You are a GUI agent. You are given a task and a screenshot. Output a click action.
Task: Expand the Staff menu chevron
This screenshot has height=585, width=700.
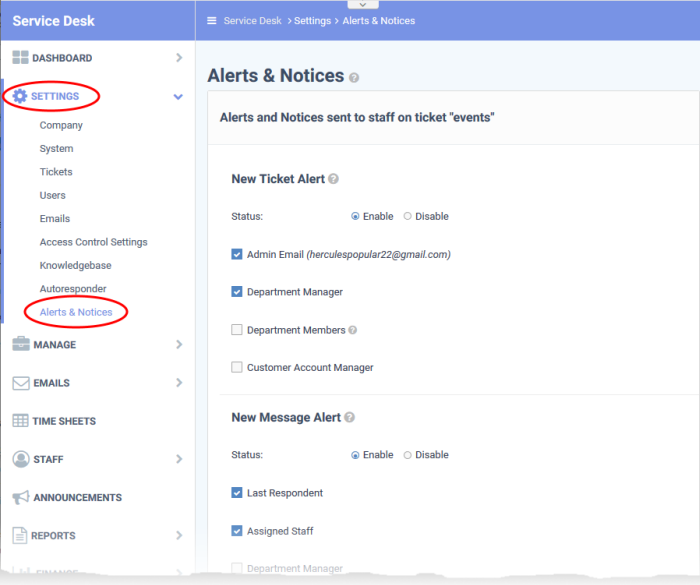coord(179,459)
